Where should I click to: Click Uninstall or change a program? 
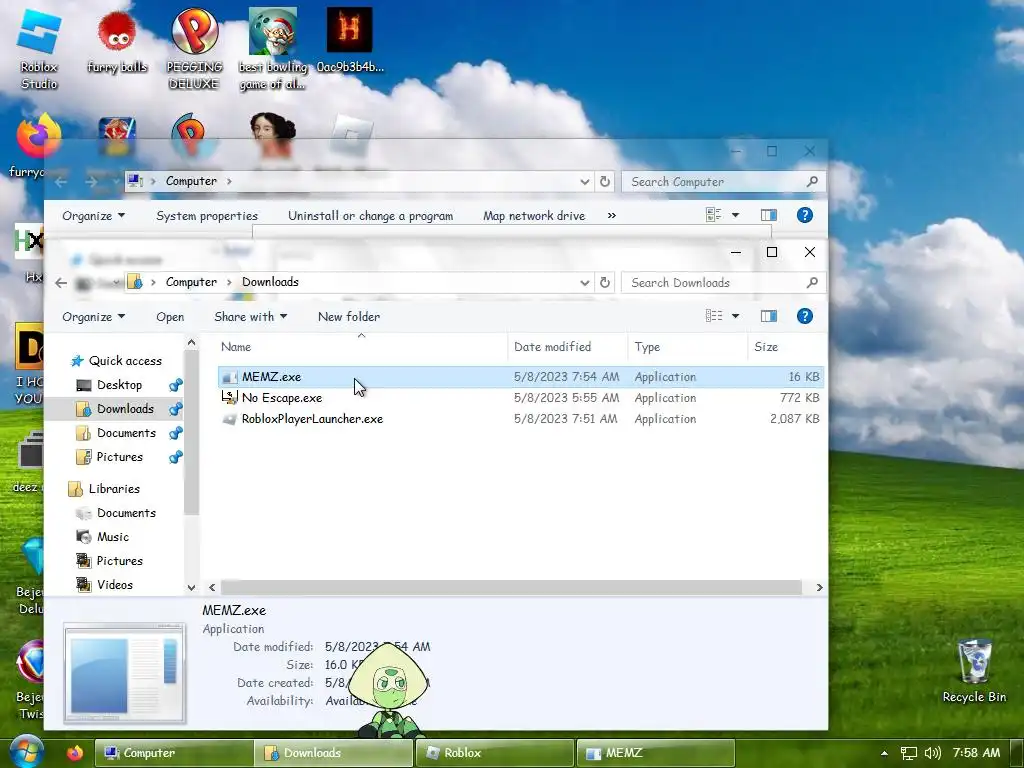370,216
